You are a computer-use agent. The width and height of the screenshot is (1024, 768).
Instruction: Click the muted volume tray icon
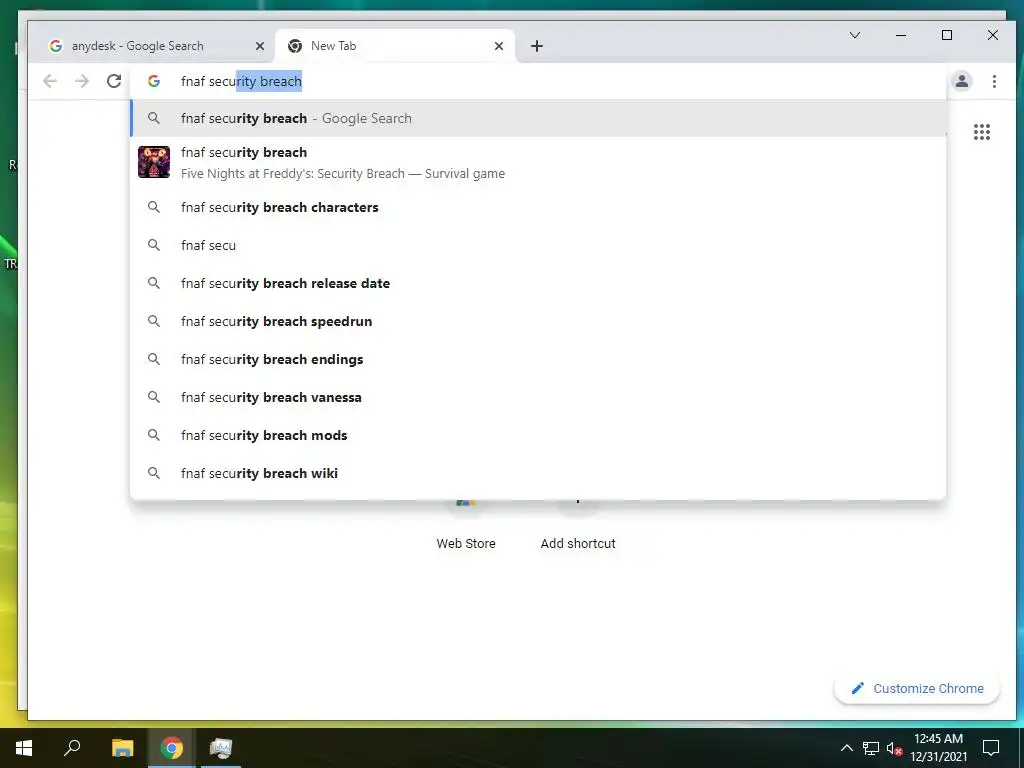point(895,748)
